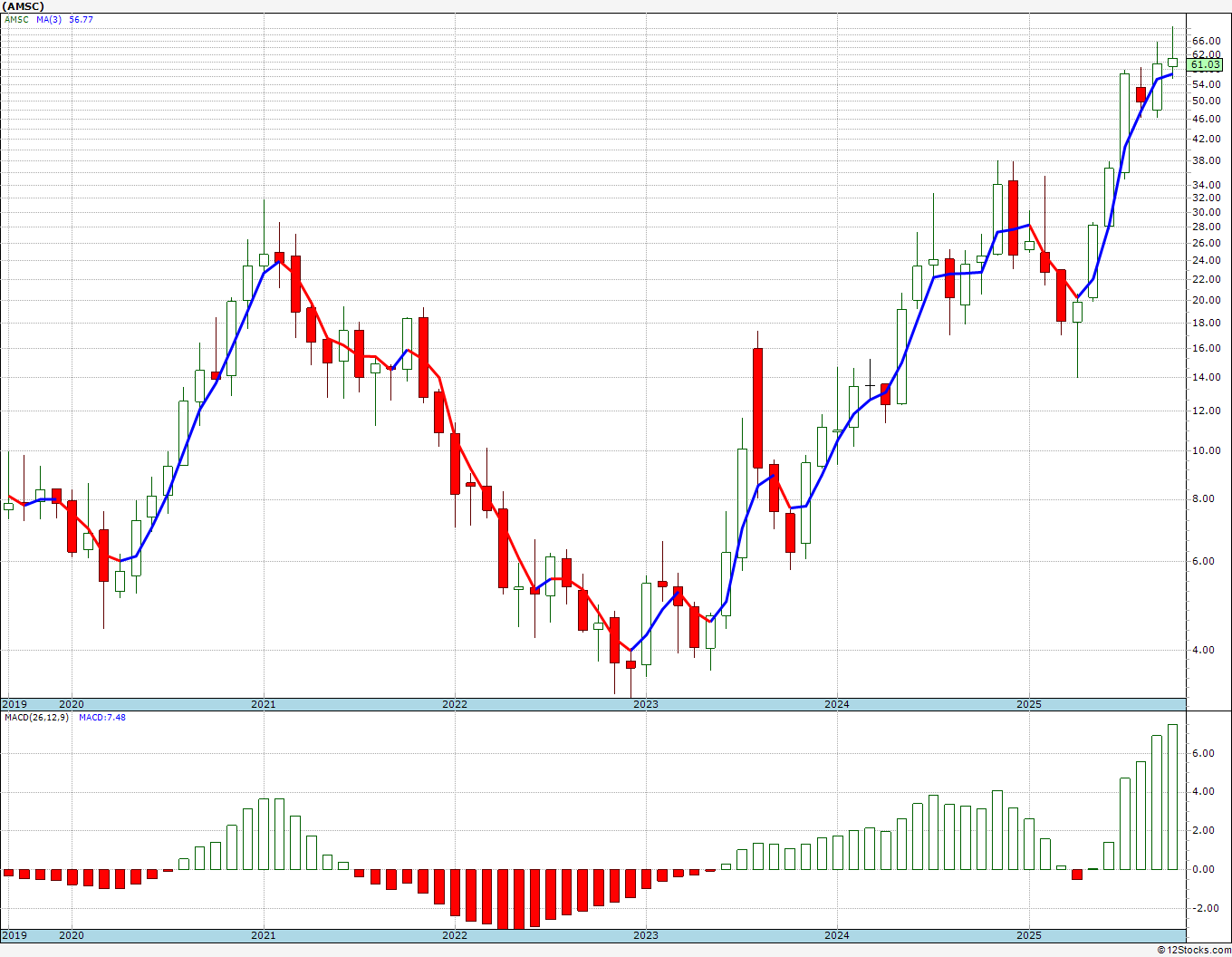
Task: Open the 12Stocks.com watermark link
Action: pos(1194,950)
